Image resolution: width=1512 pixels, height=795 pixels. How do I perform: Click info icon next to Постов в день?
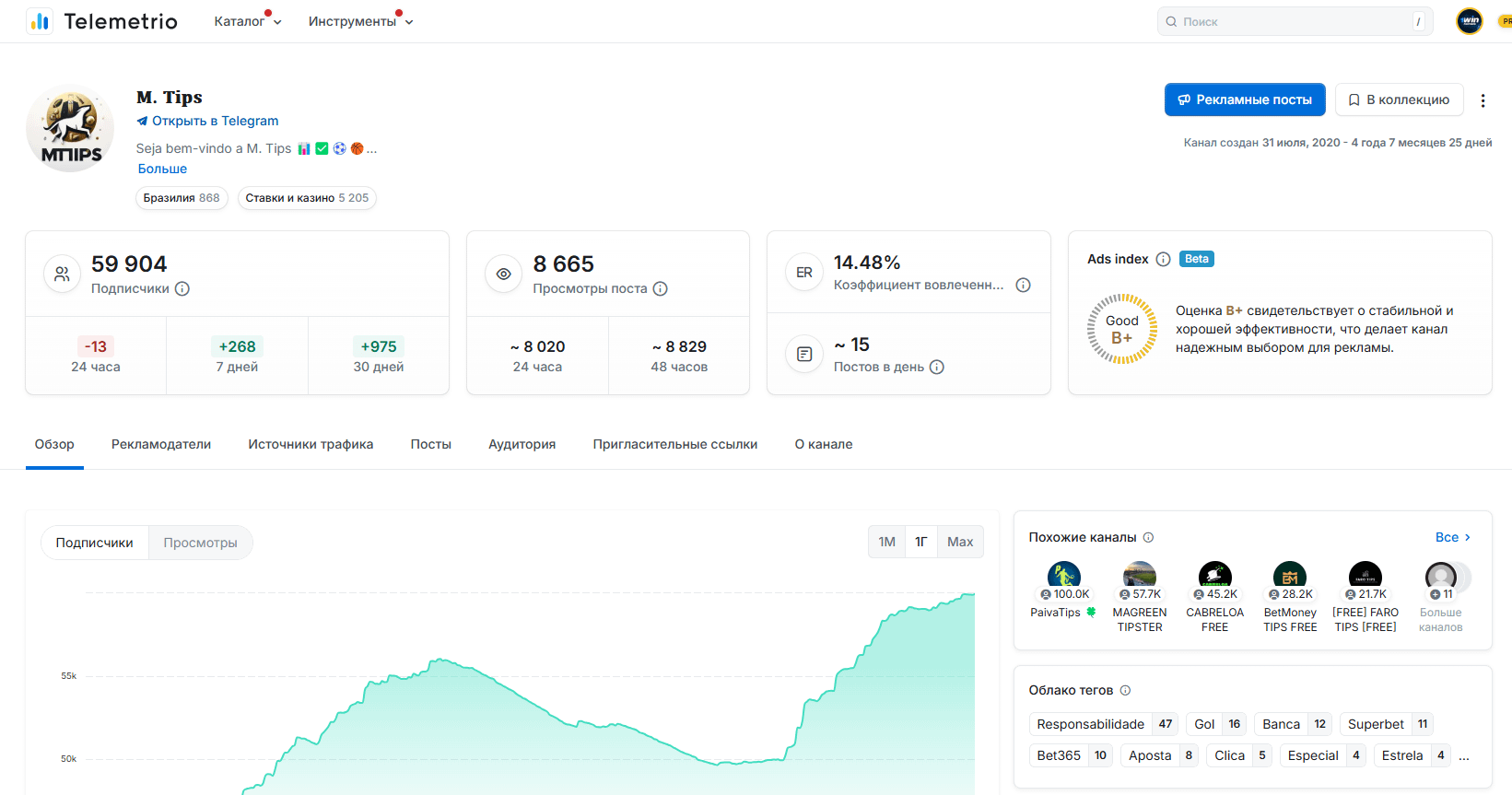pos(937,368)
